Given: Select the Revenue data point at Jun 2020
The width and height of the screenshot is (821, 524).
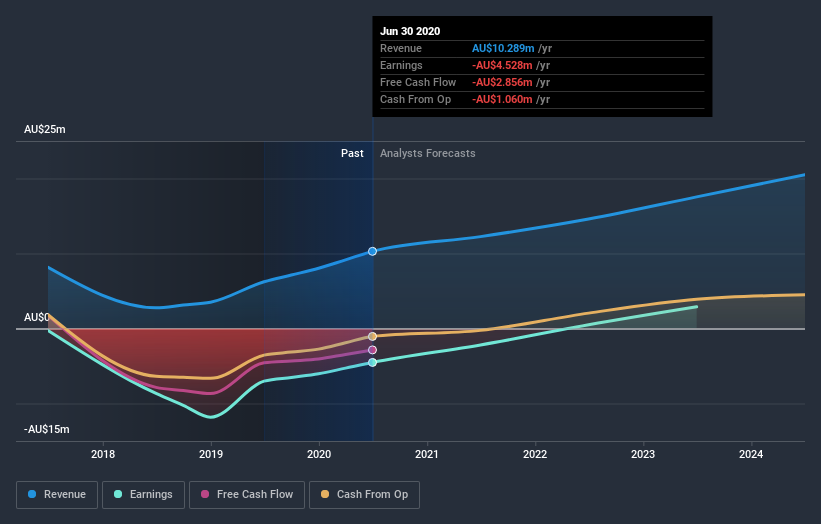Looking at the screenshot, I should point(372,251).
